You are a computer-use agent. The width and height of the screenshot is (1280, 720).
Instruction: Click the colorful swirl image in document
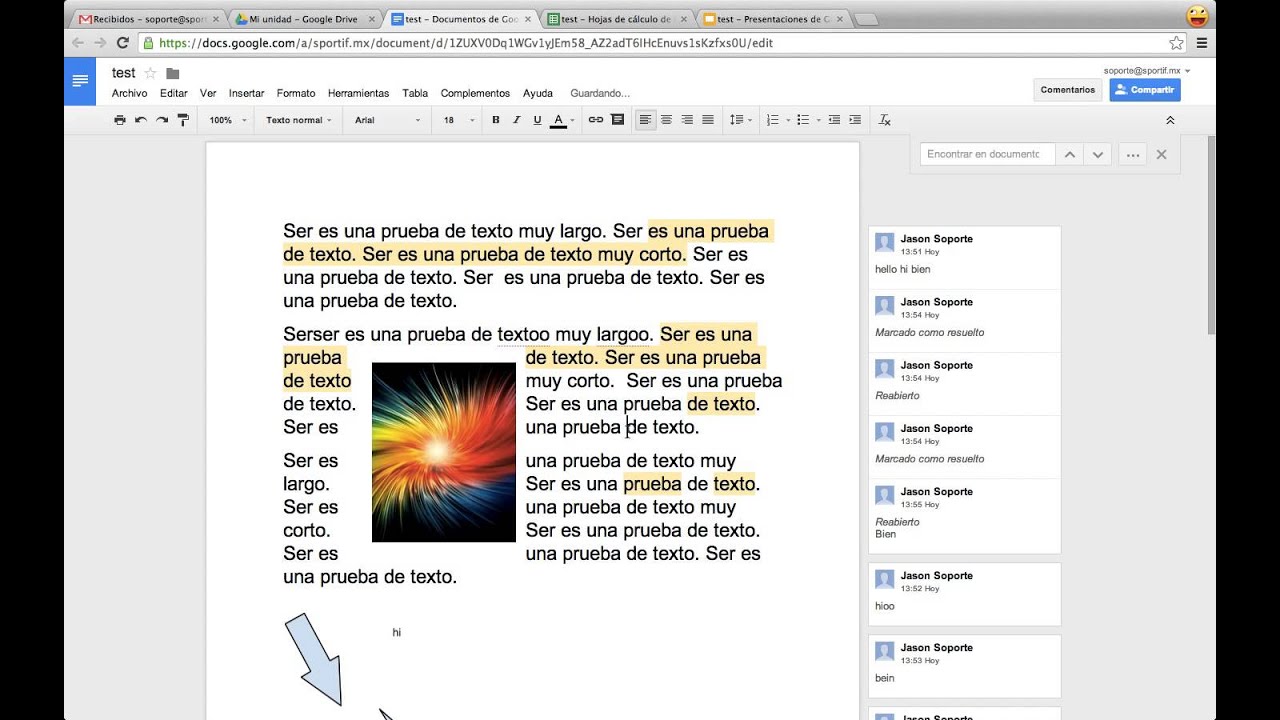[x=444, y=452]
